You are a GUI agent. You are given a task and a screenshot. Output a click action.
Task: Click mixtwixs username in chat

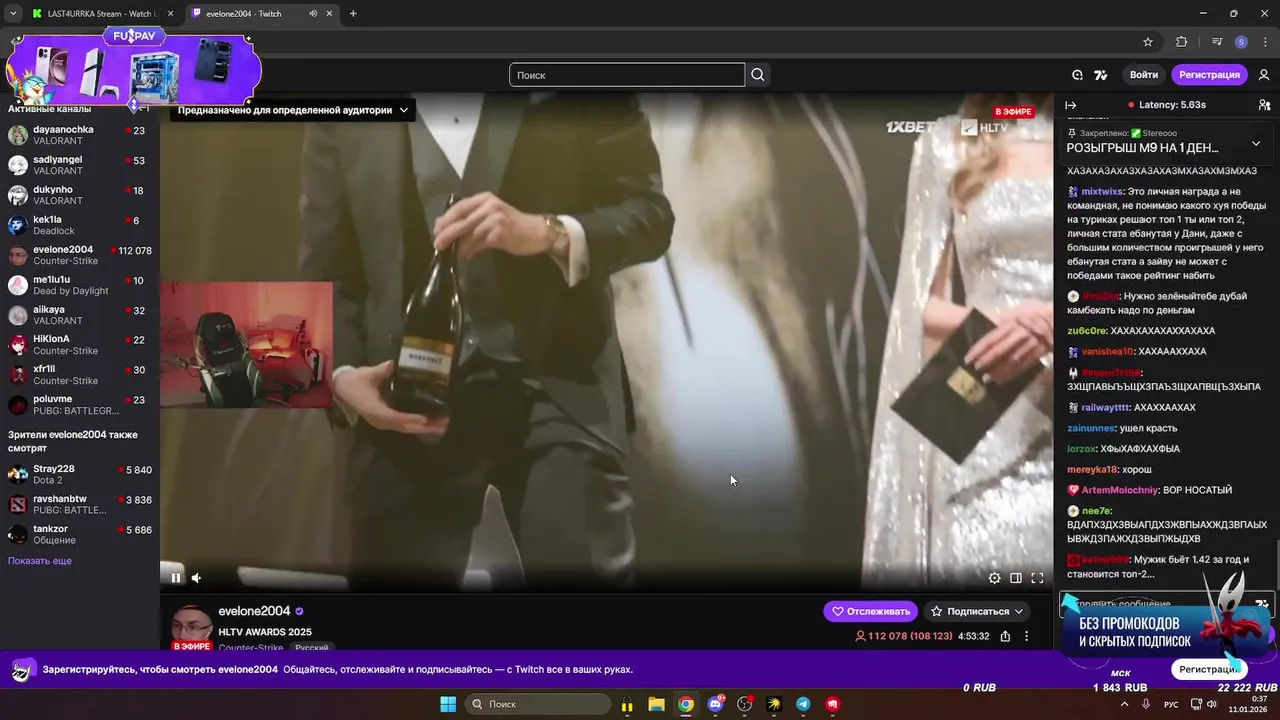tap(1101, 191)
